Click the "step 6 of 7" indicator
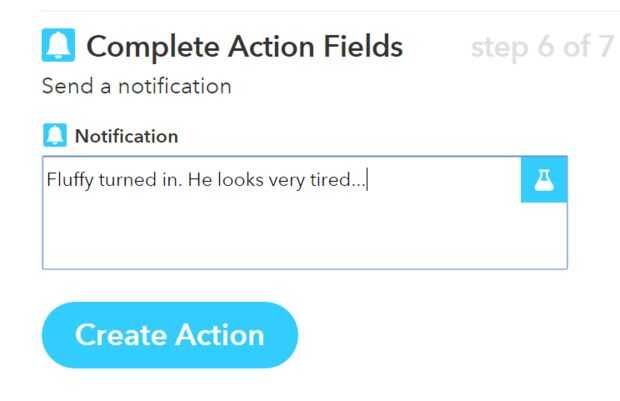 [x=540, y=47]
